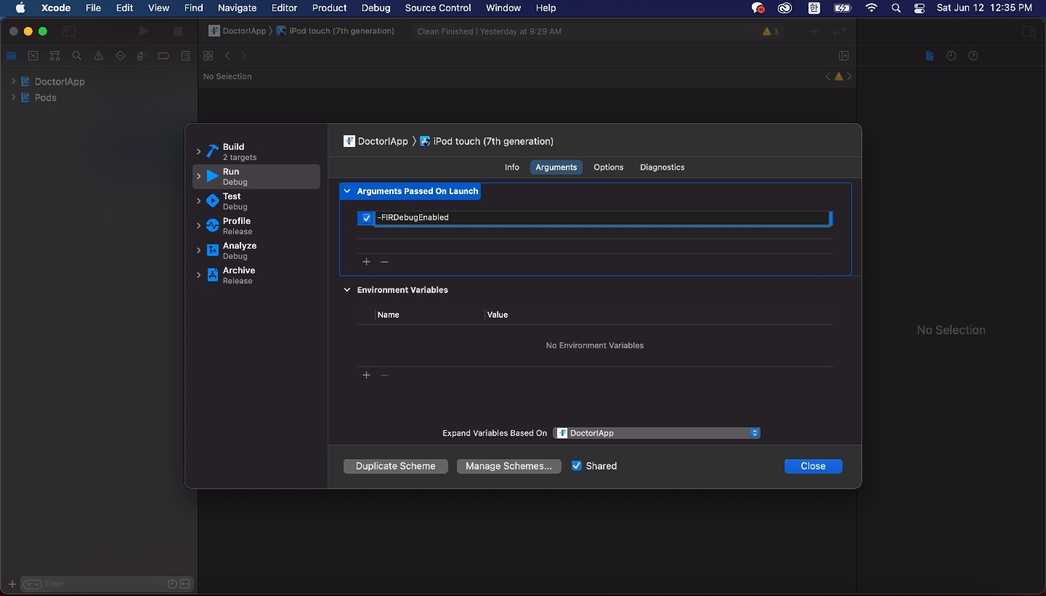Collapse Arguments Passed On Launch section
Screen dimensions: 1046x596
[347, 192]
